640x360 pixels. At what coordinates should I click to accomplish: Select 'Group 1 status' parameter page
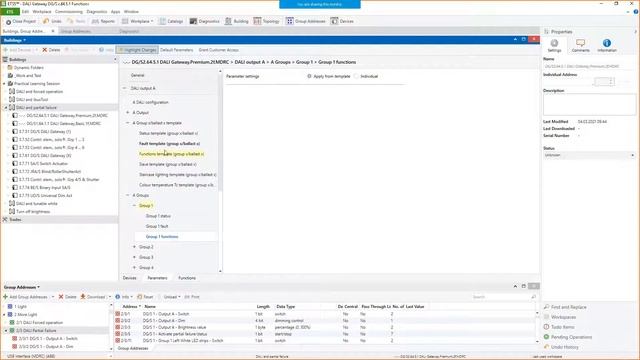[158, 216]
